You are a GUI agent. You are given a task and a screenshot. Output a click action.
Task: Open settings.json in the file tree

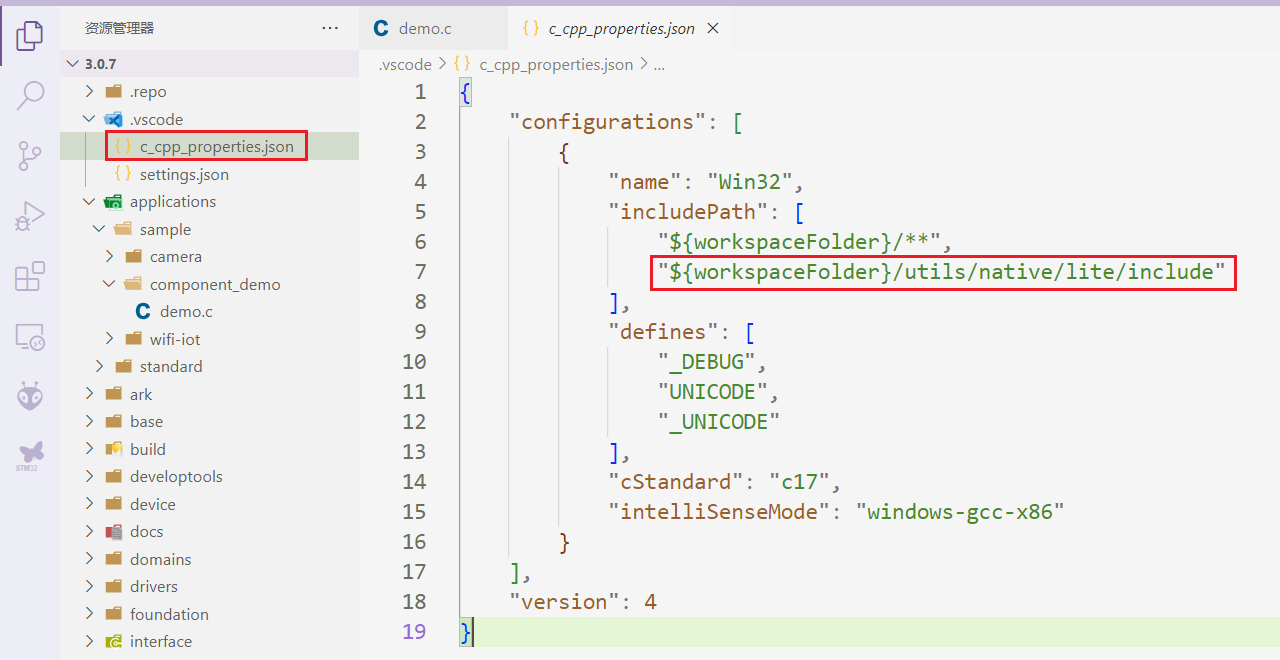(184, 174)
